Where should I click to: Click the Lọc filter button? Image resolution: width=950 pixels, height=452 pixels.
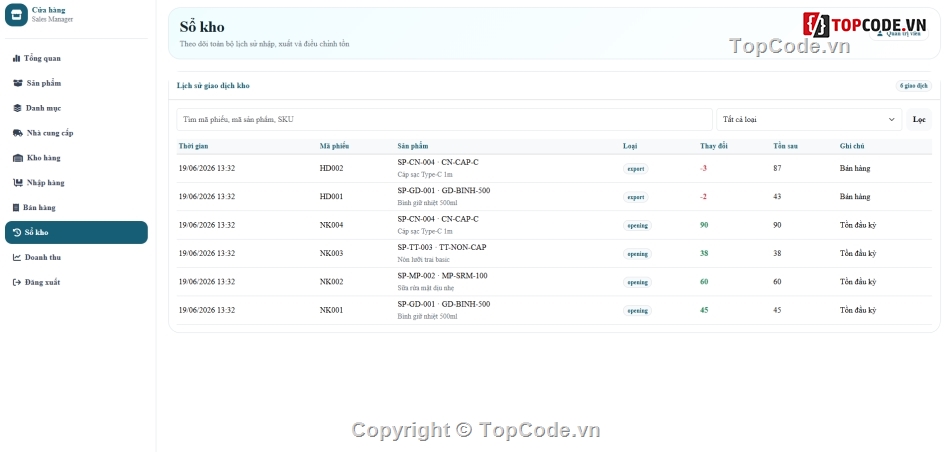click(x=919, y=119)
